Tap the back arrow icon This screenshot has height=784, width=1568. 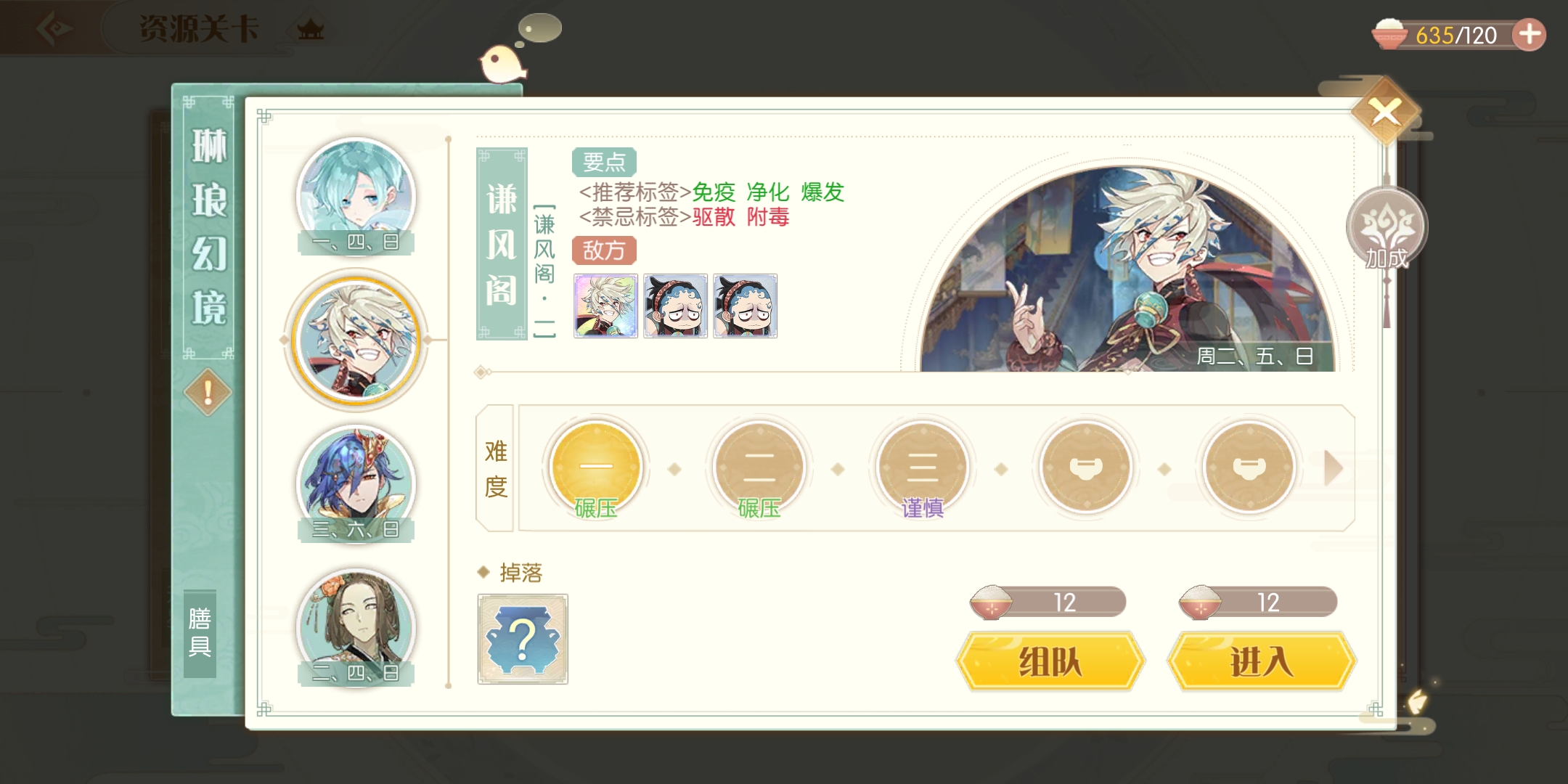54,29
